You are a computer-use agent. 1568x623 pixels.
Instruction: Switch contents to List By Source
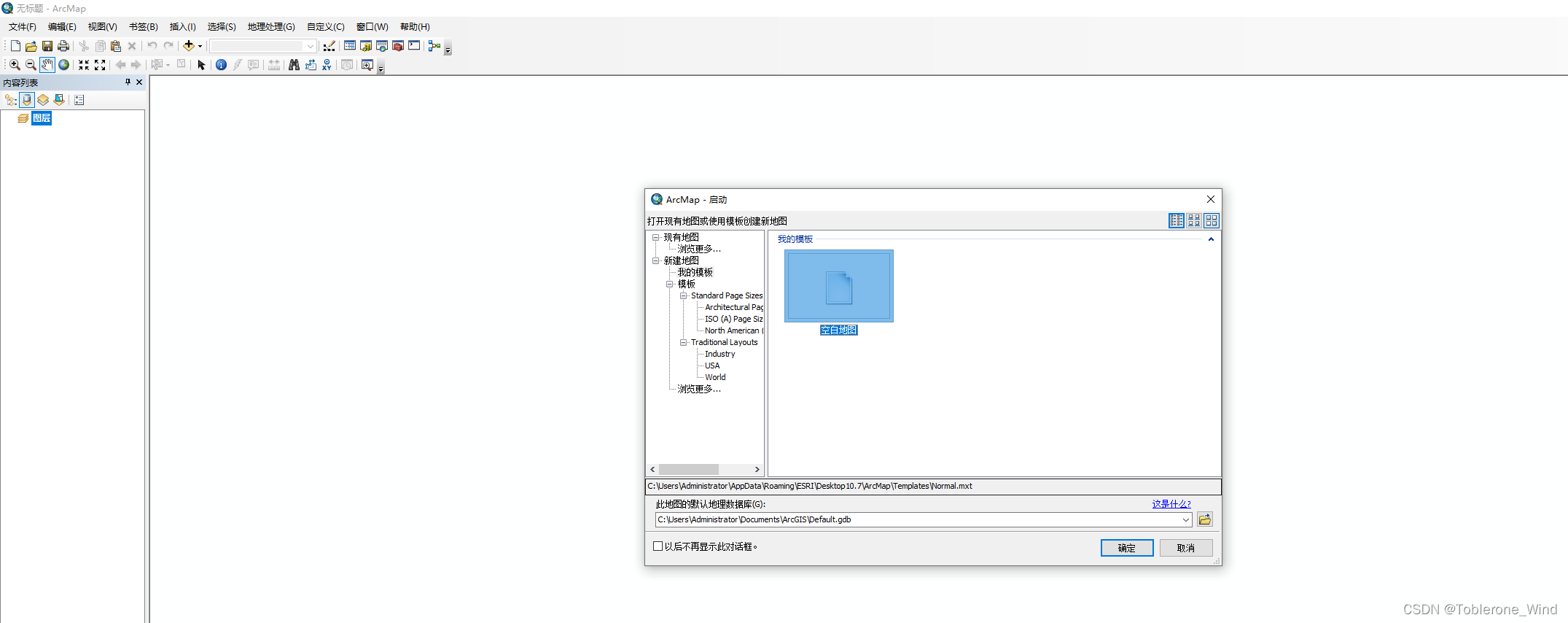pos(27,100)
